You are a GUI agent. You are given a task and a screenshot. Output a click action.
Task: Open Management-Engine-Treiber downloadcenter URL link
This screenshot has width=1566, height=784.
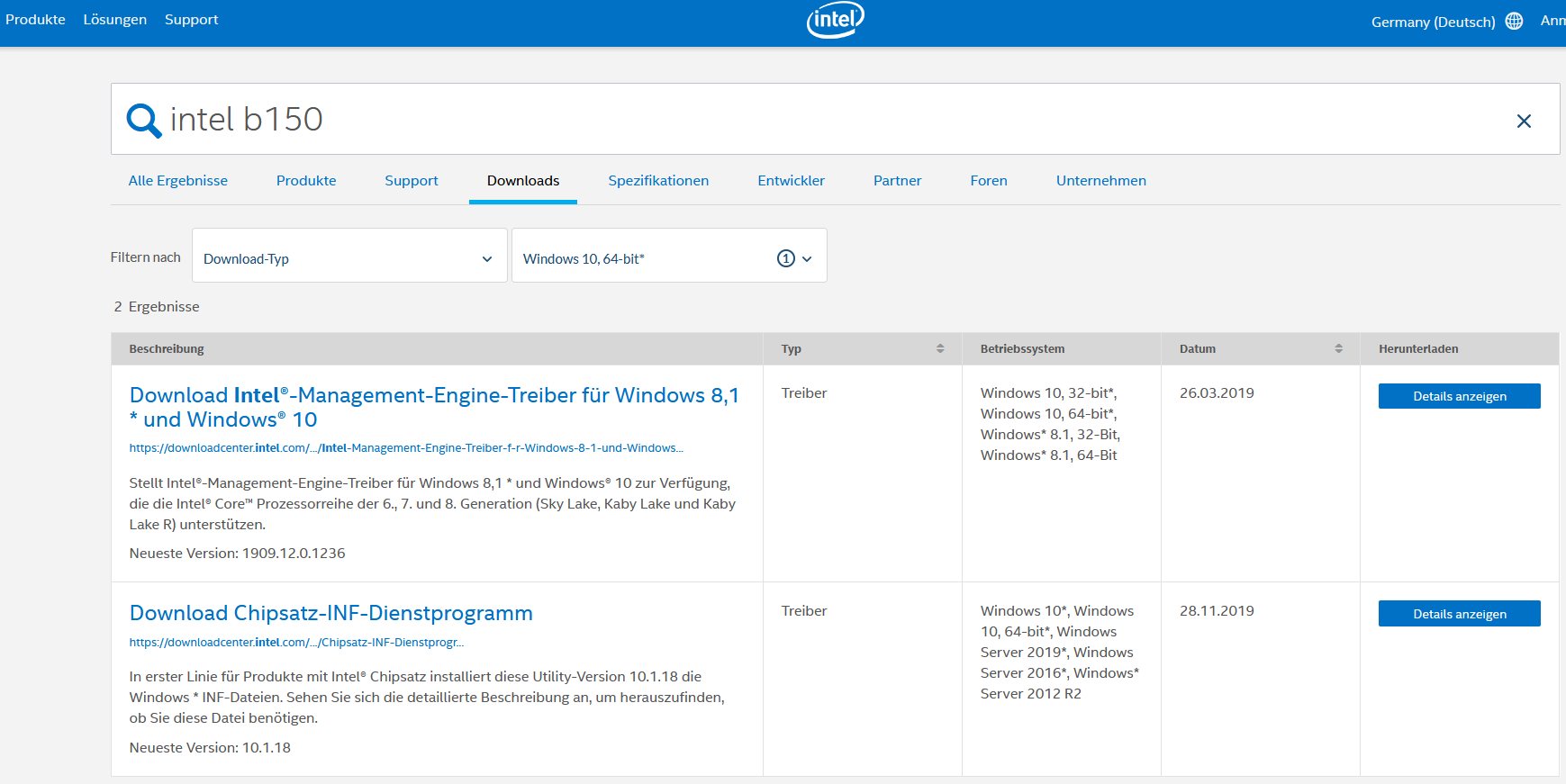[x=406, y=448]
